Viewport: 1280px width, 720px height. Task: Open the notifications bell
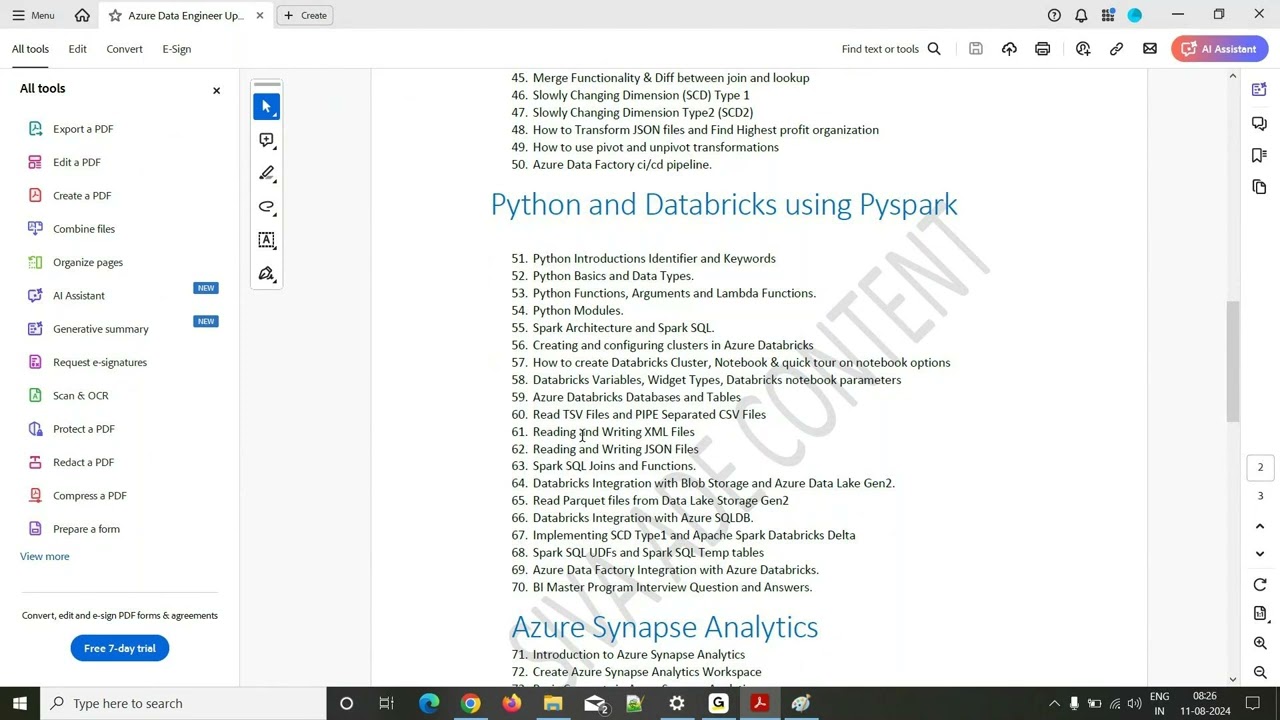coord(1081,15)
